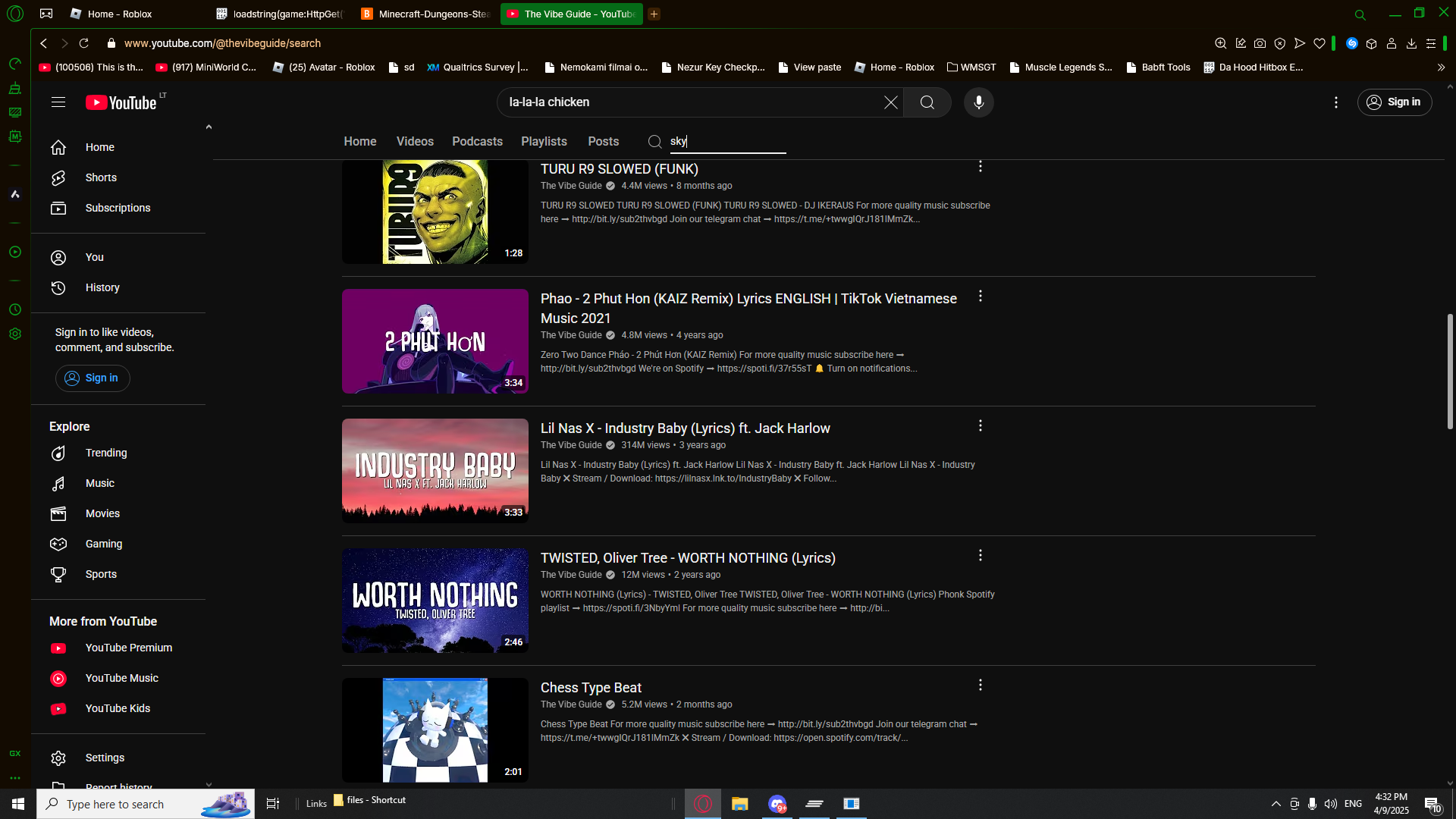
Task: Open Industry Baby (Lyrics) video title
Action: click(686, 428)
